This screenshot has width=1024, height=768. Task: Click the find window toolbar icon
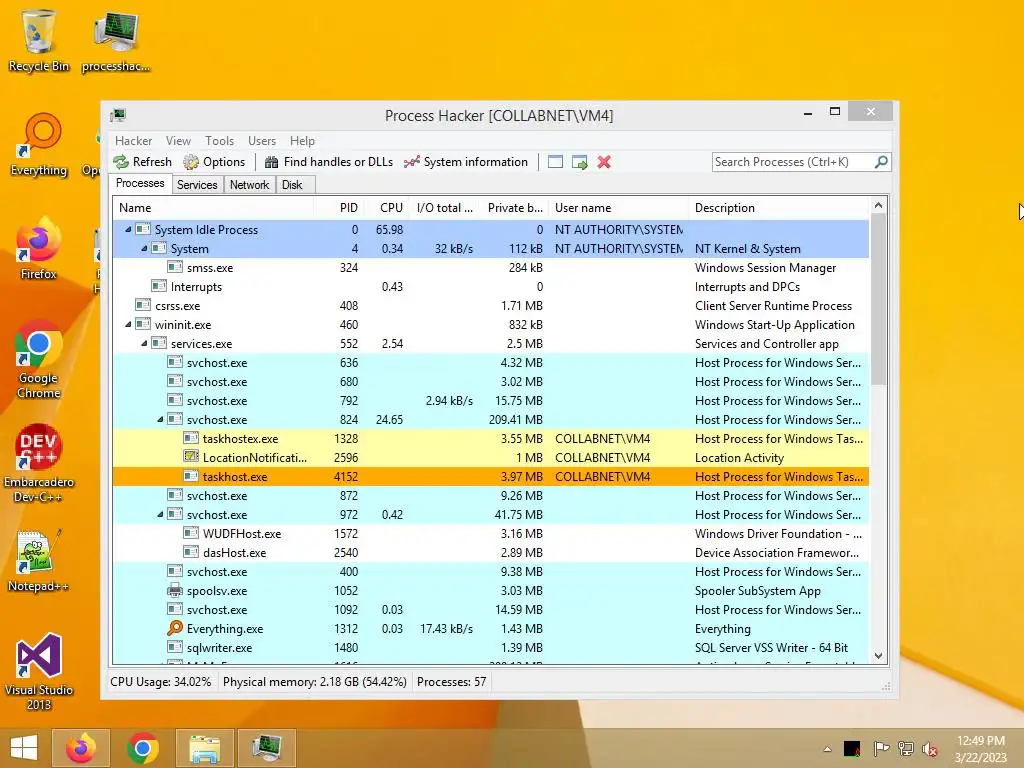tap(555, 162)
